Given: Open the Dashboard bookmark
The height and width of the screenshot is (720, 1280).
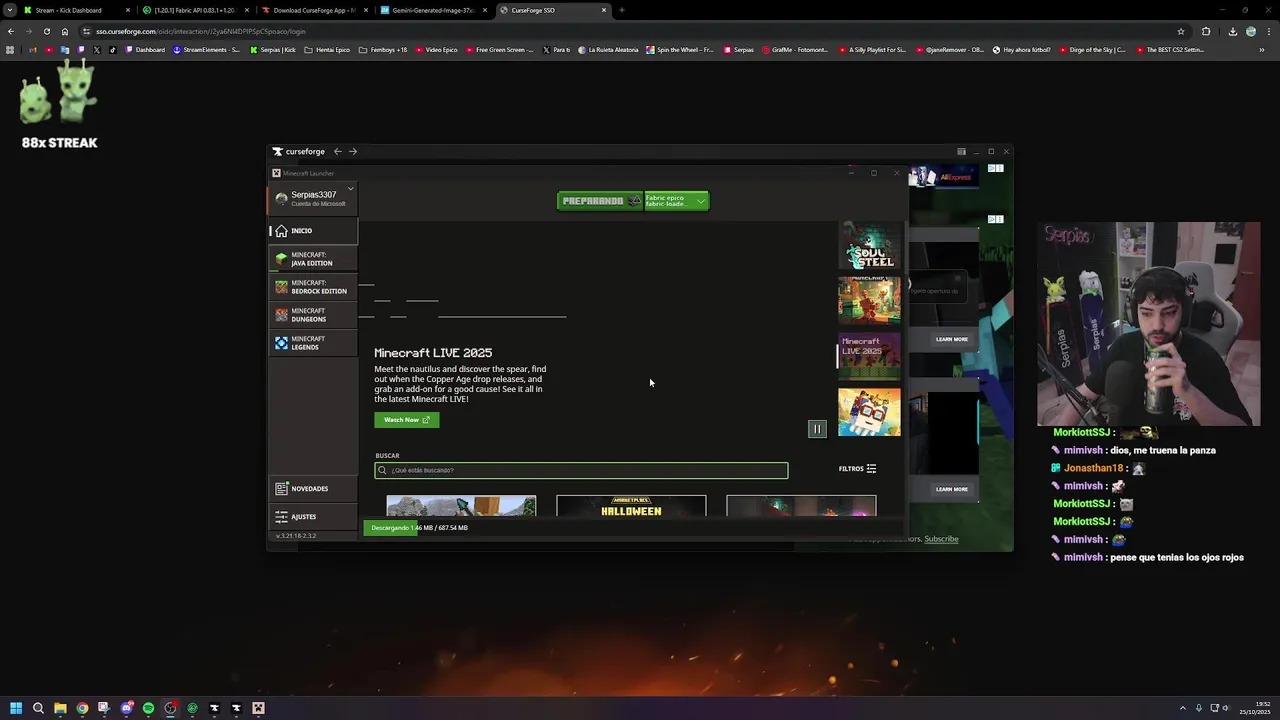Looking at the screenshot, I should [x=146, y=50].
